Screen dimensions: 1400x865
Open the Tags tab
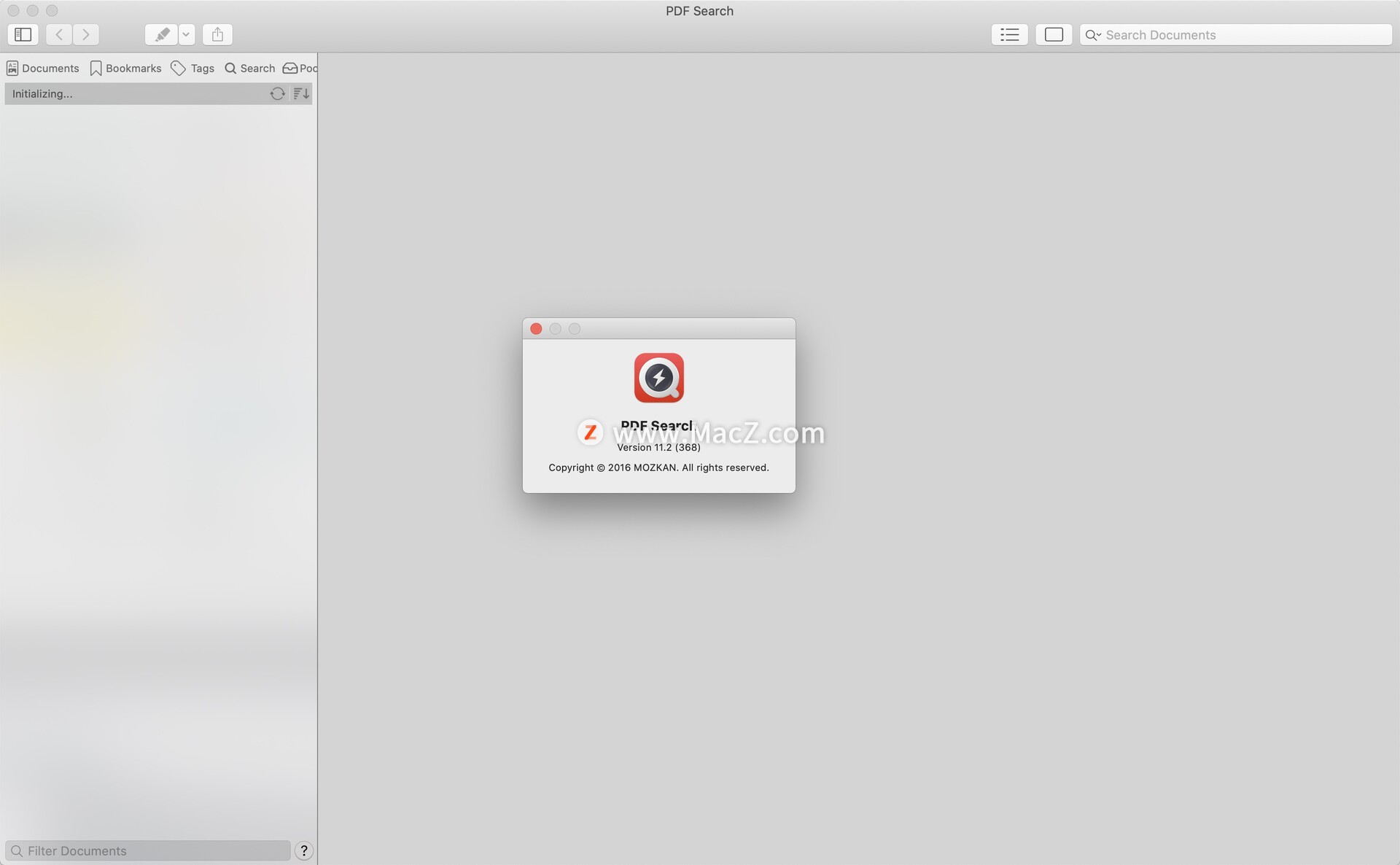coord(192,68)
